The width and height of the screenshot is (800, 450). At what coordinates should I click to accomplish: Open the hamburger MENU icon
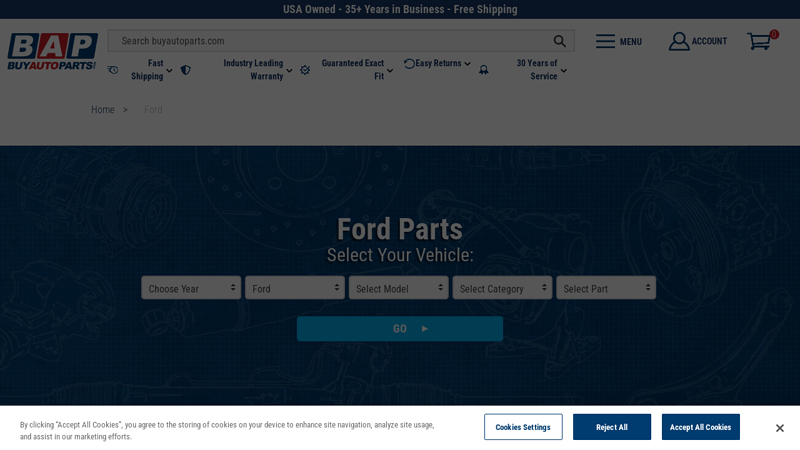[x=605, y=41]
